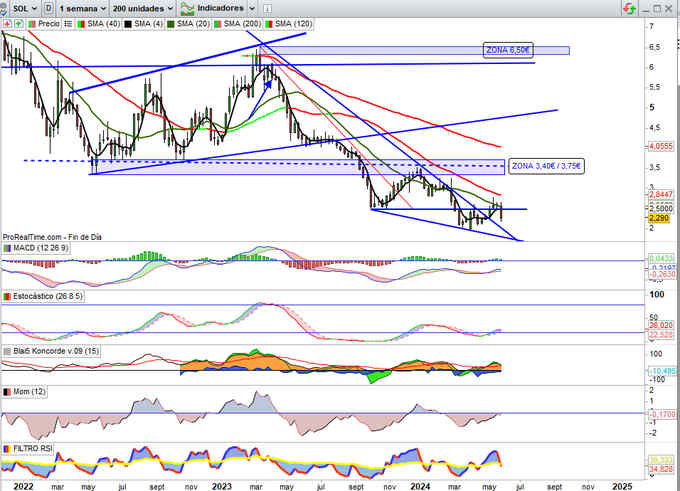This screenshot has height=491, width=680.
Task: Open the SOL ticker dropdown
Action: 25,8
